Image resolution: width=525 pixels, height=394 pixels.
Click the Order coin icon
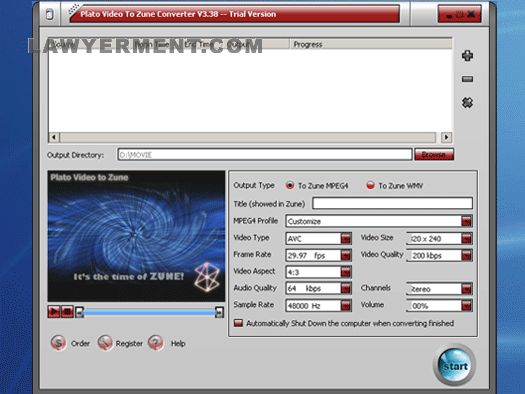tap(58, 343)
